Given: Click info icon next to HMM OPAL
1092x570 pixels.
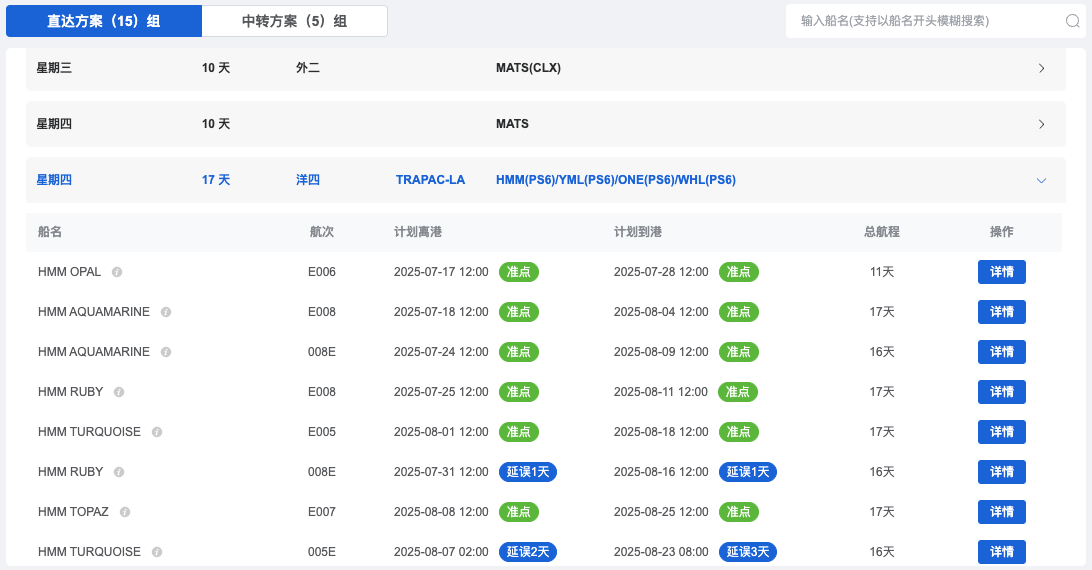Looking at the screenshot, I should 117,272.
